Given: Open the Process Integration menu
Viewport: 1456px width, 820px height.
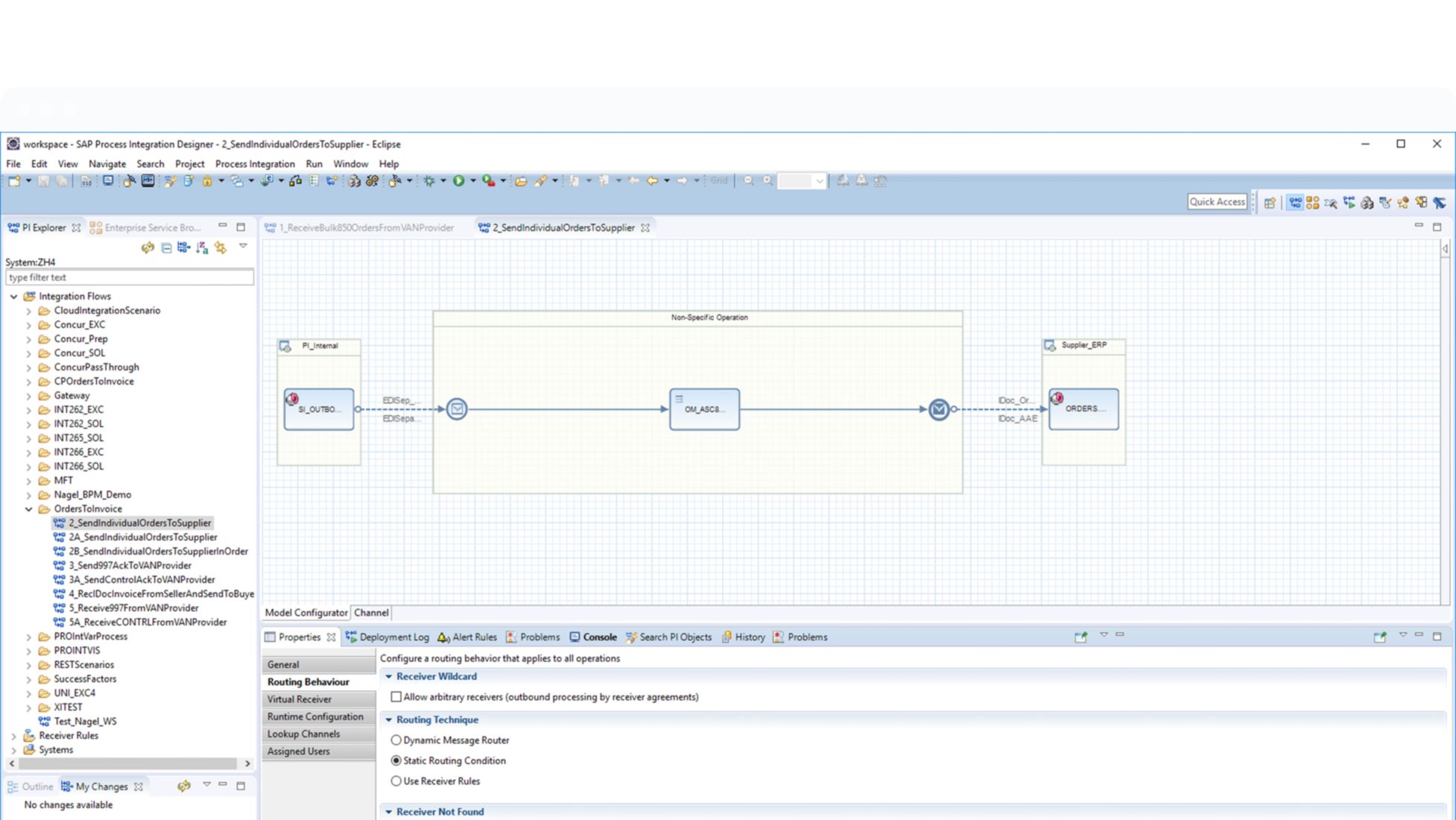Looking at the screenshot, I should [x=255, y=164].
